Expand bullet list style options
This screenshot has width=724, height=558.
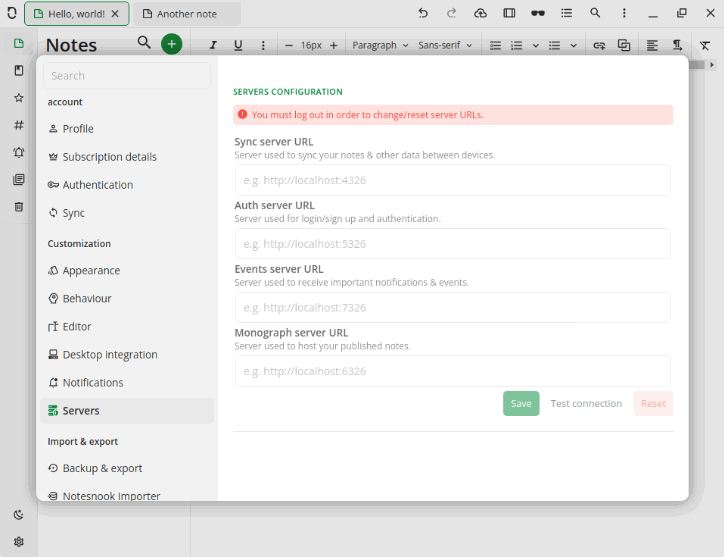coord(573,45)
